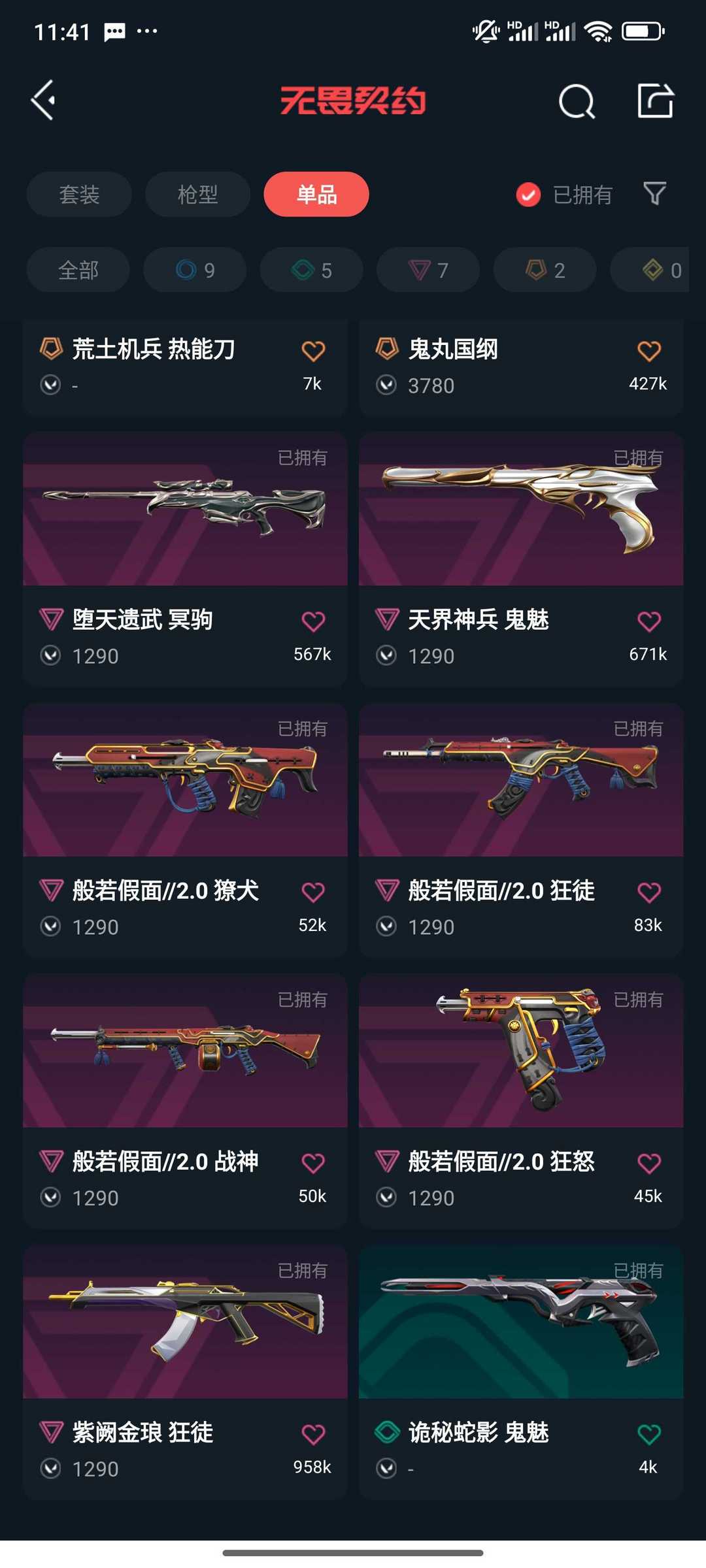View the 般若假面//2.0 狂怒 pistol image
706x1568 pixels.
(521, 1051)
